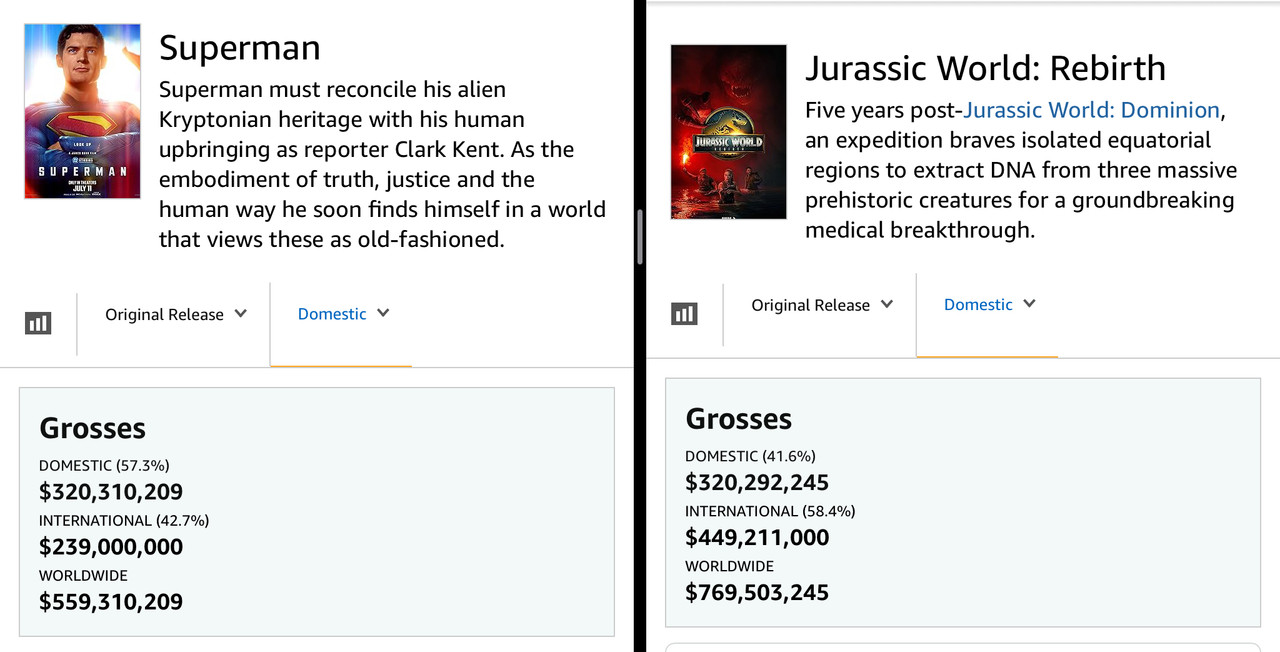Click the Grosses heading in the Jurassic World pane

[738, 419]
